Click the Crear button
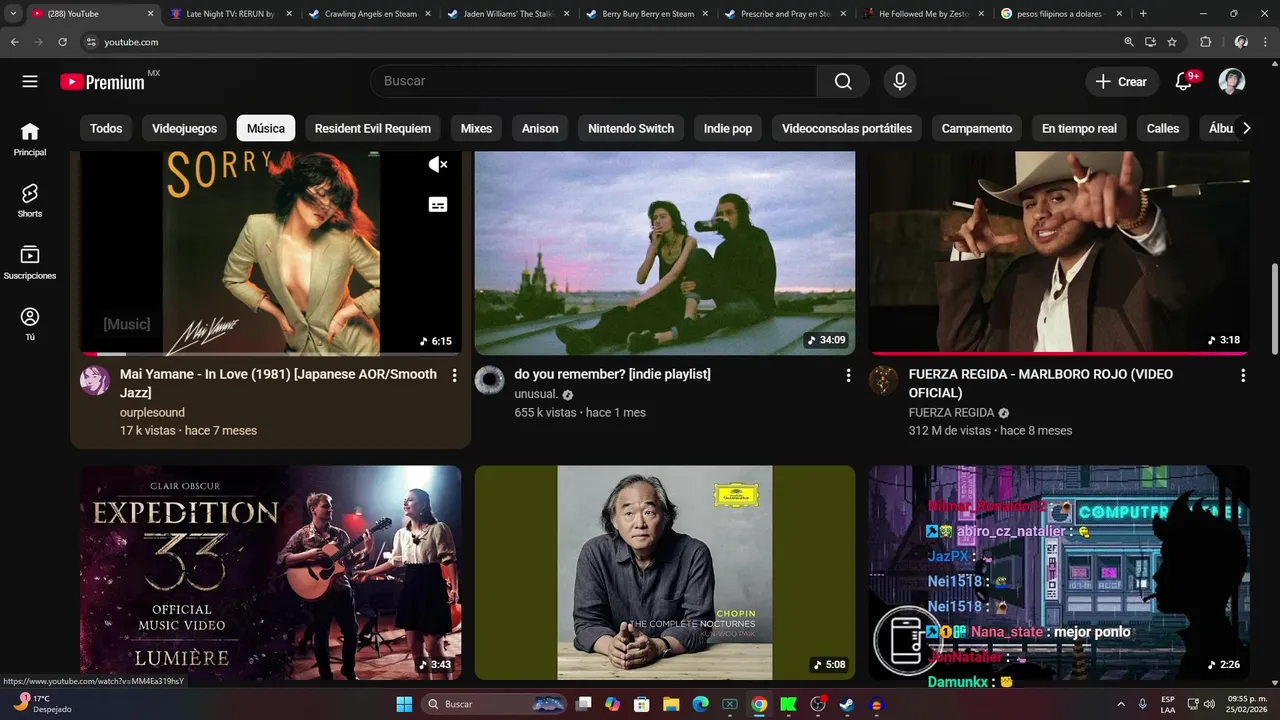This screenshot has width=1280, height=720. (x=1122, y=82)
